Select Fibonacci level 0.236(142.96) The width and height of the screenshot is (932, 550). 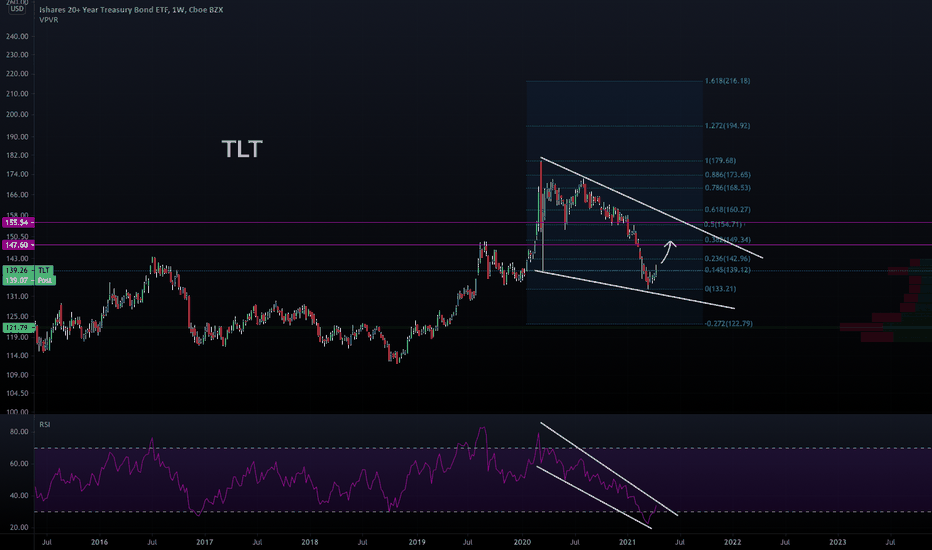pyautogui.click(x=727, y=259)
